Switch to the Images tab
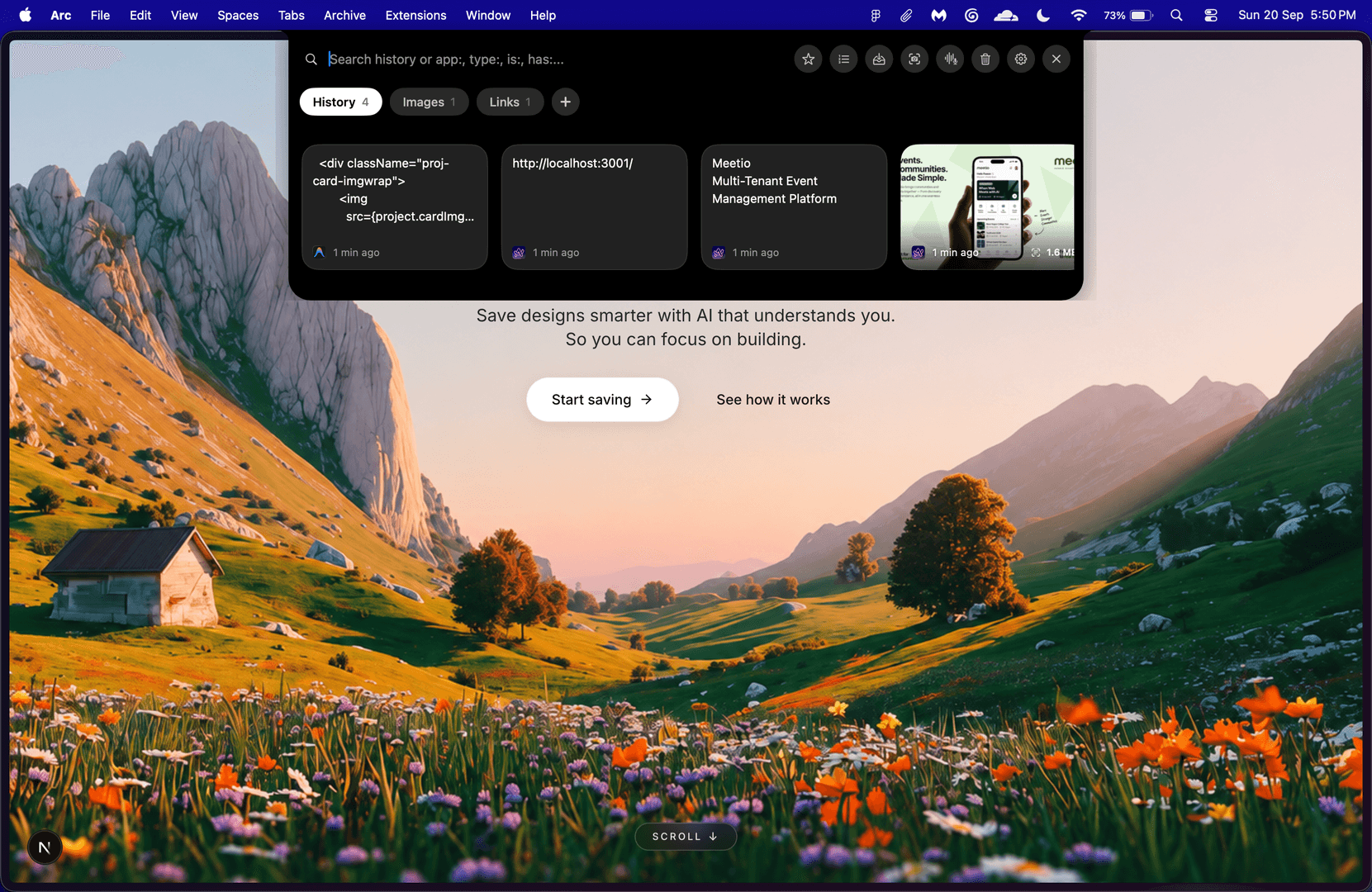Viewport: 1372px width, 892px height. click(x=429, y=102)
